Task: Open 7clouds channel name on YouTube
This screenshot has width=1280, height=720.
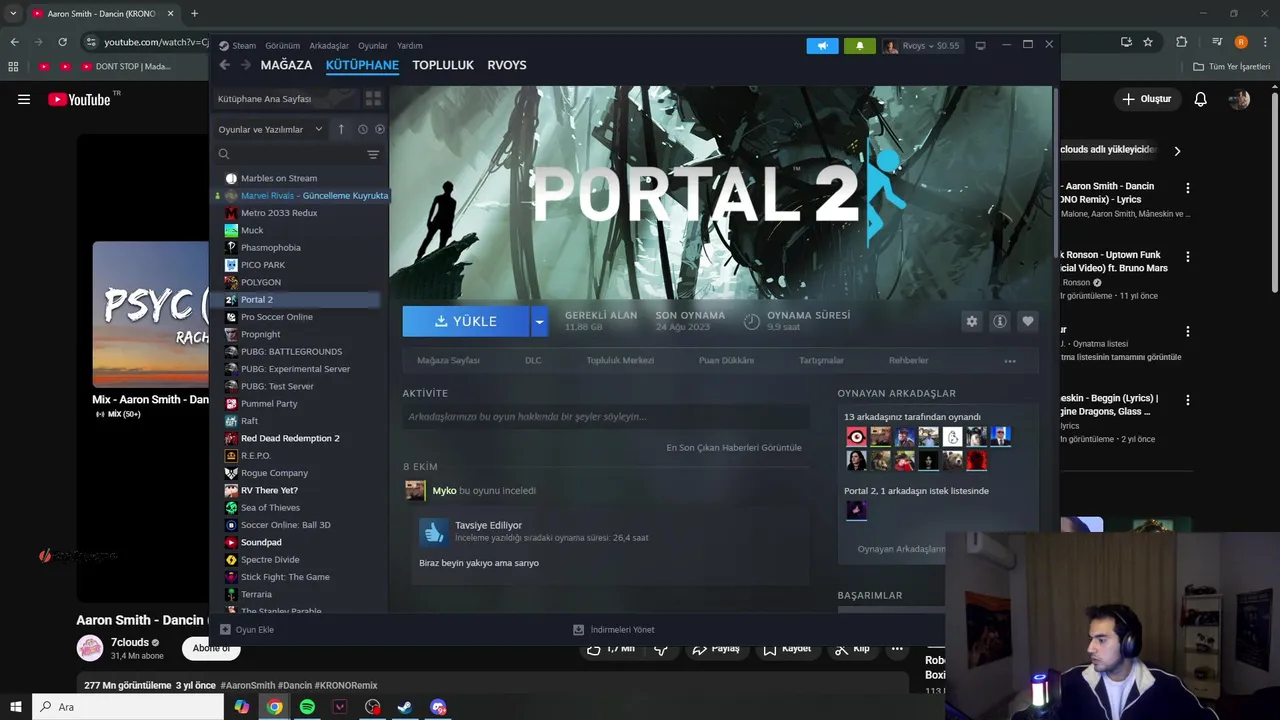Action: pos(130,642)
